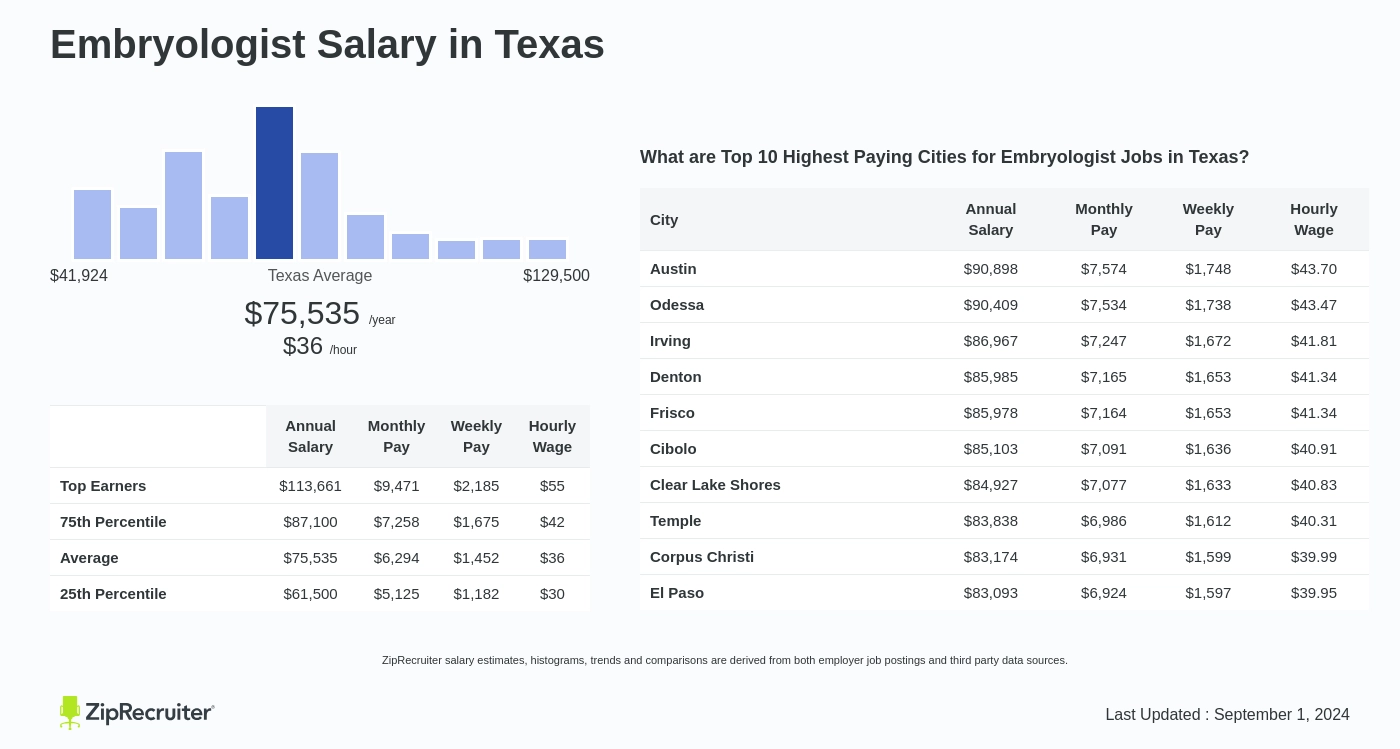Viewport: 1400px width, 749px height.
Task: Select the Cibolo city row
Action: [x=1005, y=449]
